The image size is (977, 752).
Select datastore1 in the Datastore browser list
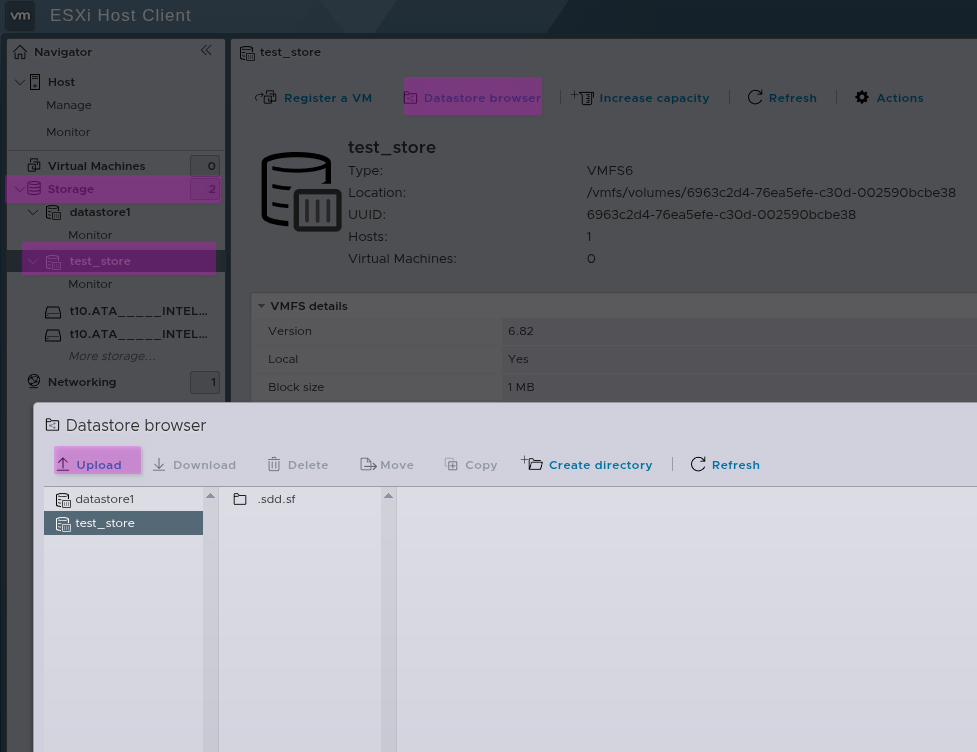click(104, 499)
